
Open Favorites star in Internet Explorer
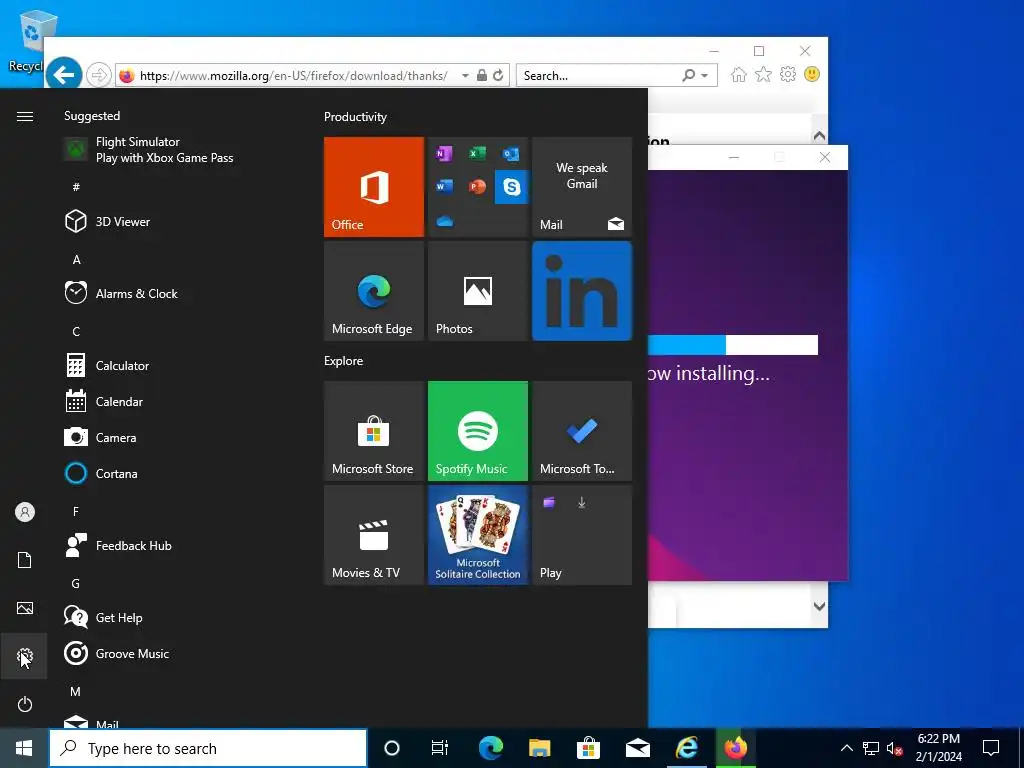click(x=763, y=74)
